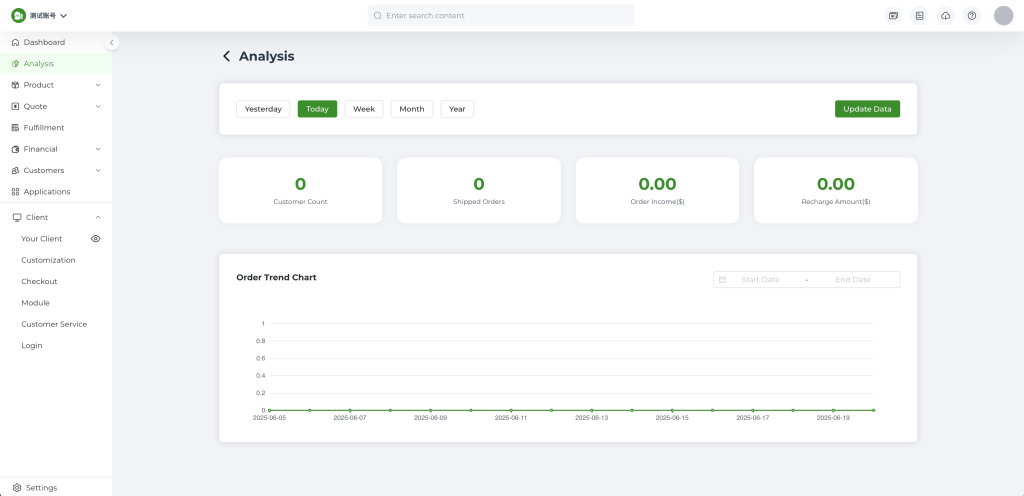Go to Dashboard in the sidebar
Image resolution: width=1024 pixels, height=496 pixels.
point(44,42)
